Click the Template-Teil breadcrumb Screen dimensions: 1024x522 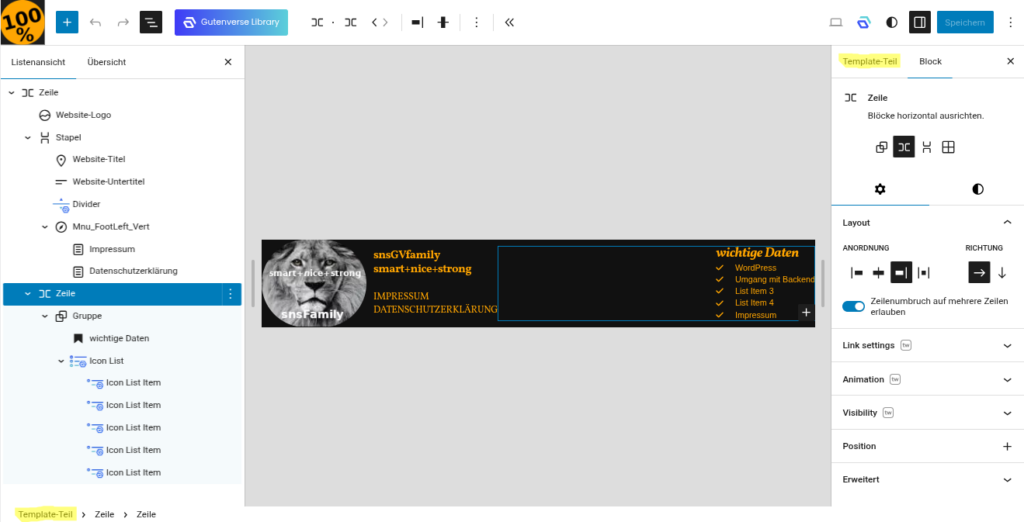46,514
